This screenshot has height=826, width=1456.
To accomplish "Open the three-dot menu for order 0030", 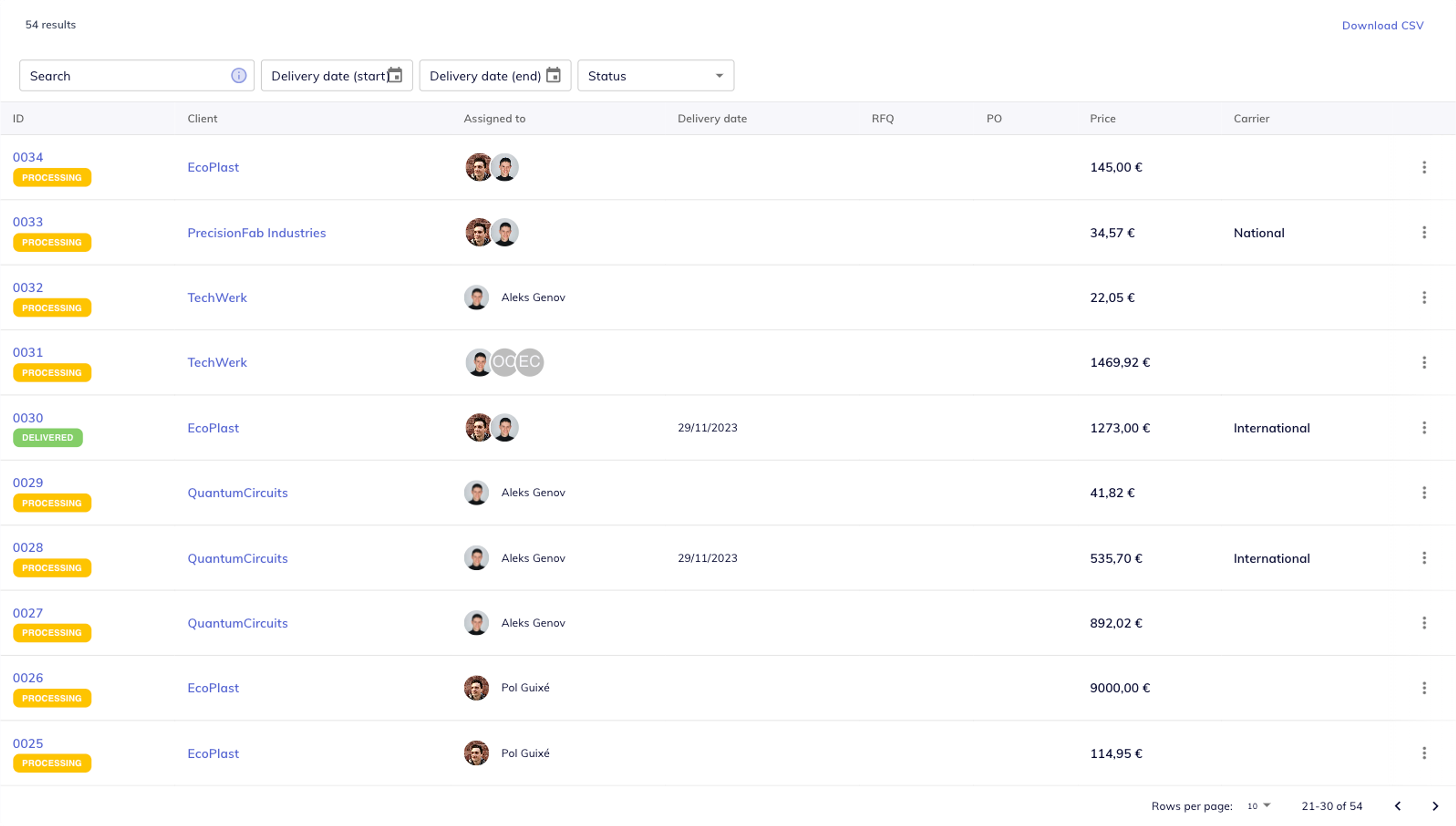I will pyautogui.click(x=1424, y=428).
